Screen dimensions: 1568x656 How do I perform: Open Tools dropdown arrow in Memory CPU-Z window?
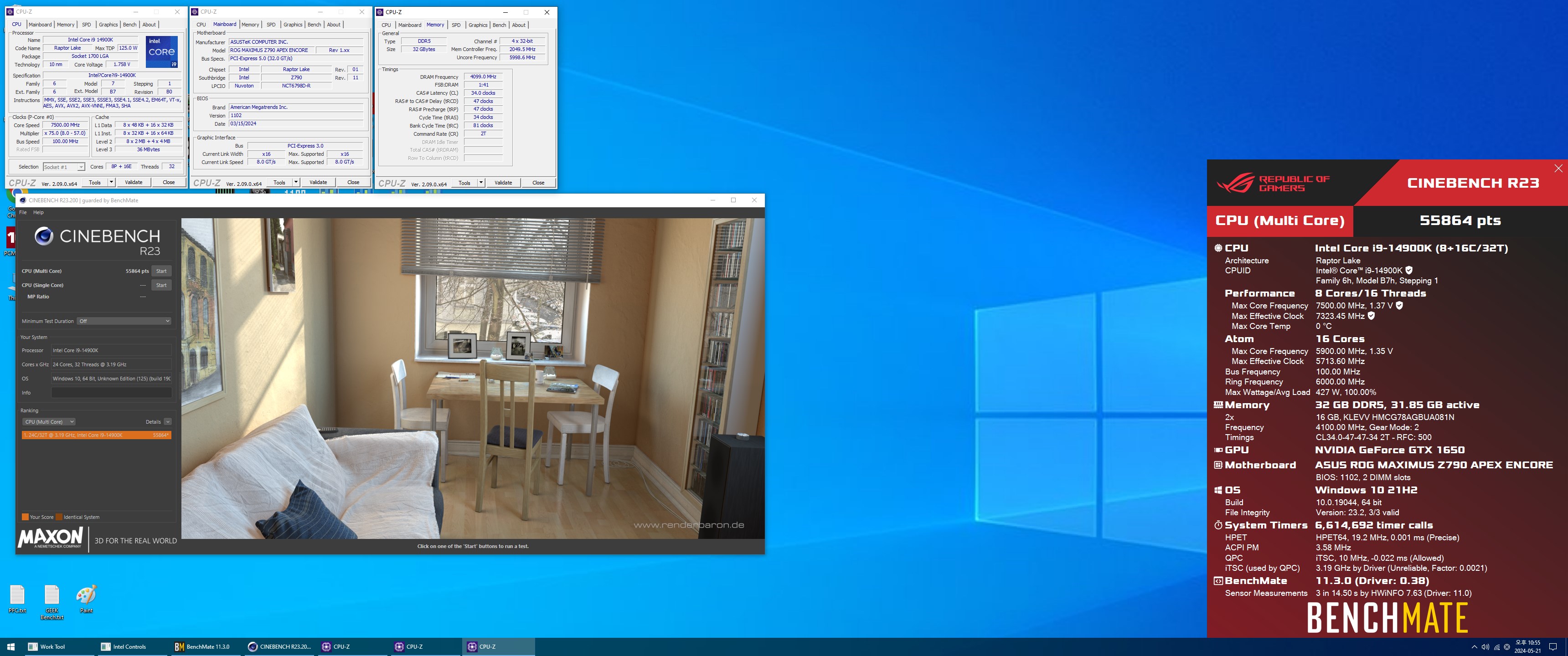click(x=481, y=182)
